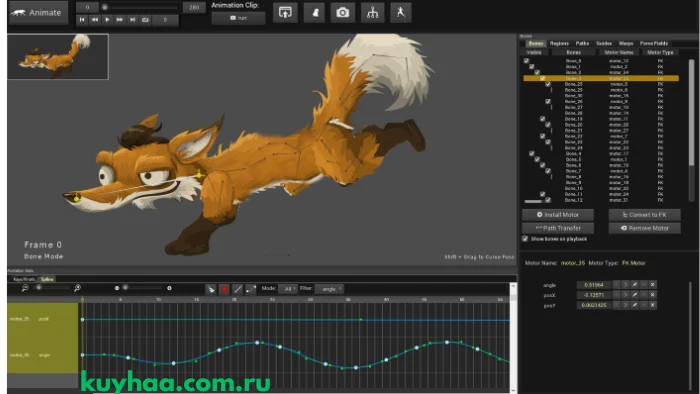Click the export animation icon
Image resolution: width=700 pixels, height=394 pixels.
(x=285, y=12)
